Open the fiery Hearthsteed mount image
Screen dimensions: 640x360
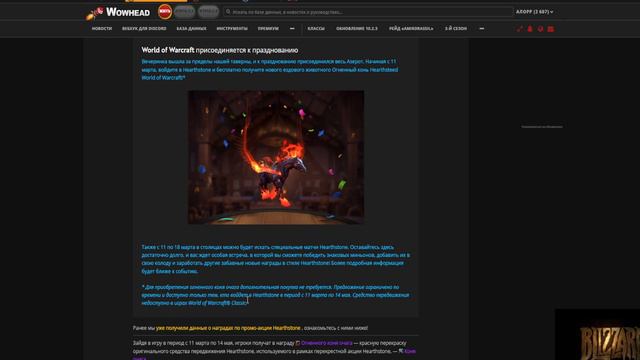click(x=276, y=157)
